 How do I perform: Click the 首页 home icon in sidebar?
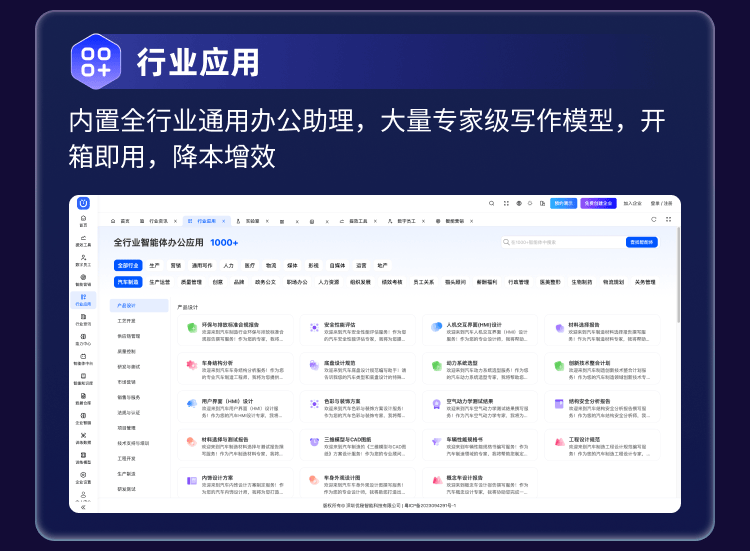coord(83,218)
